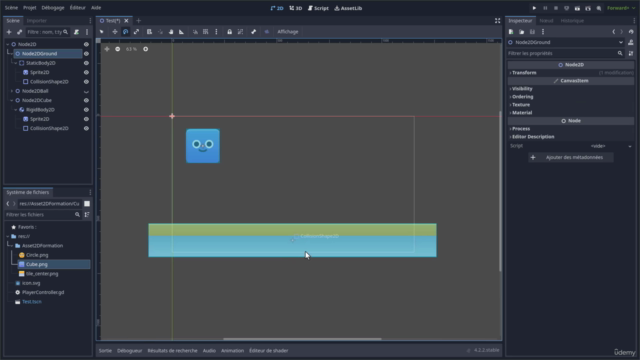Open the AssetLib workspace
This screenshot has height=360, width=640.
click(348, 8)
